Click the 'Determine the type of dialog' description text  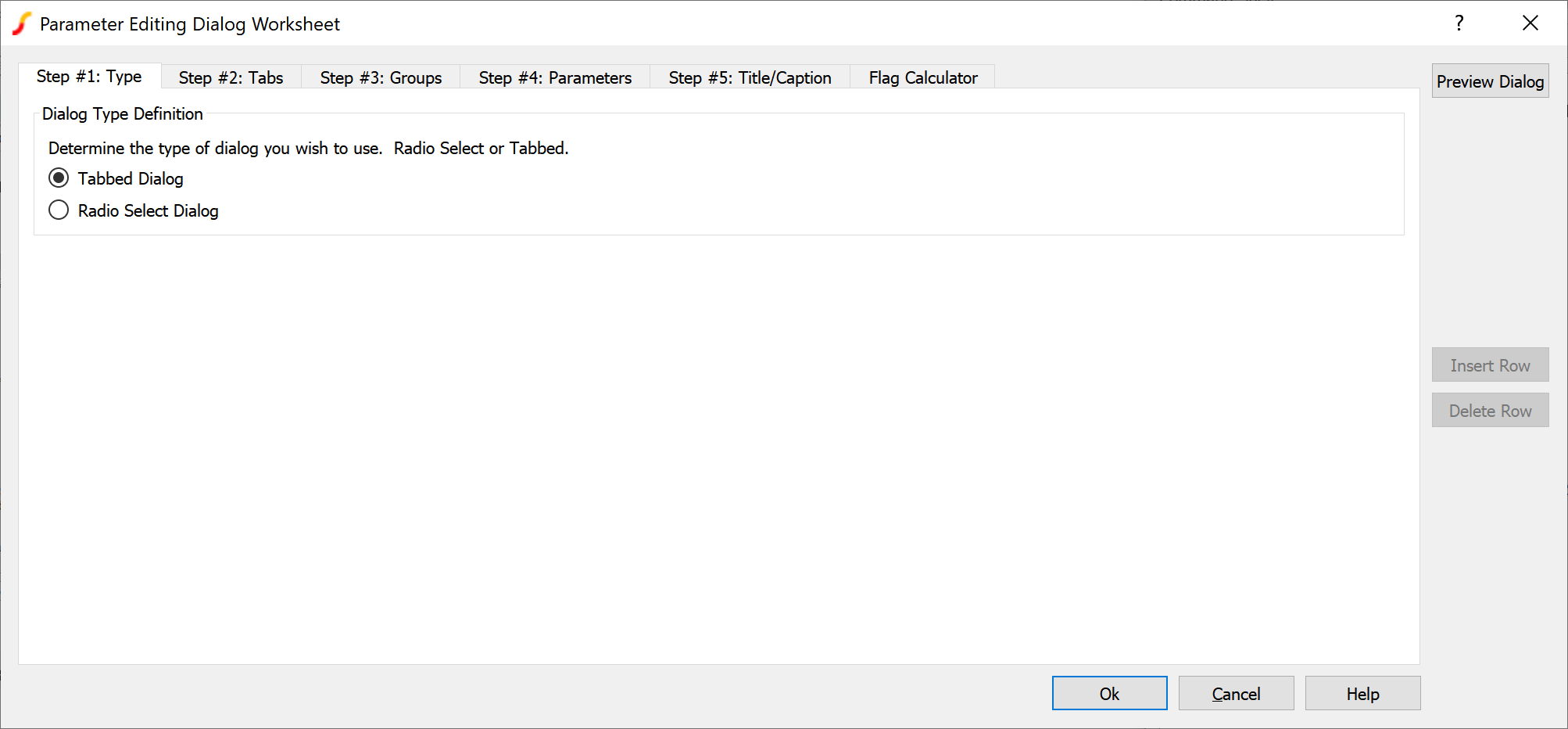(x=308, y=149)
